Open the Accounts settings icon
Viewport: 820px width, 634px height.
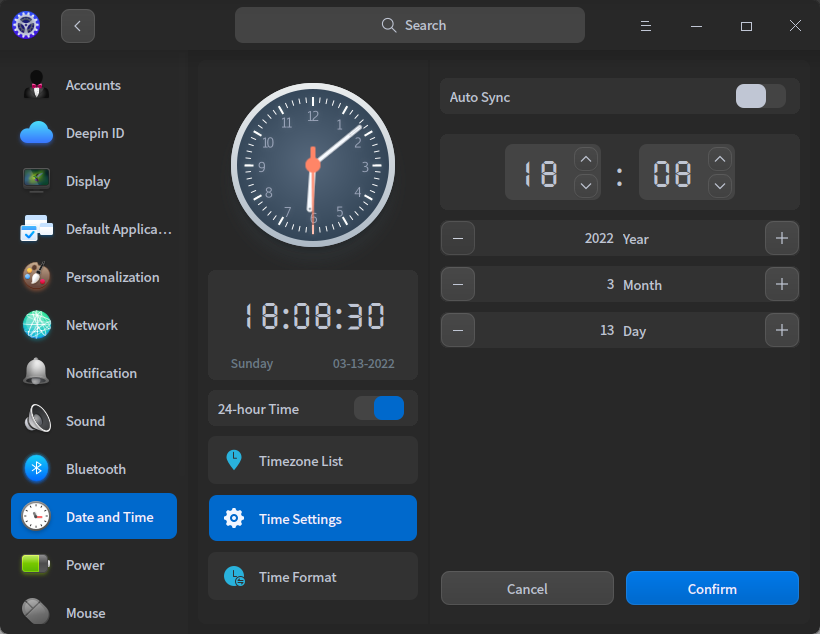tap(37, 85)
